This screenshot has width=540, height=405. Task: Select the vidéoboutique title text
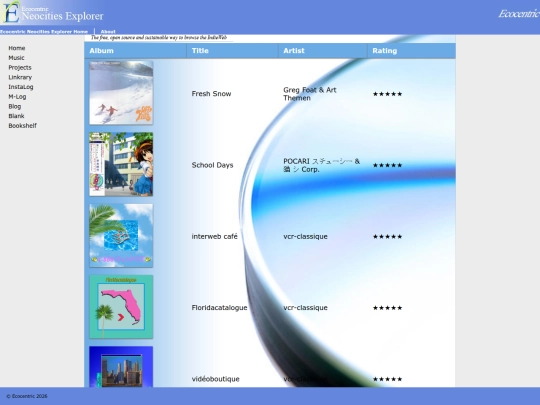[x=215, y=379]
